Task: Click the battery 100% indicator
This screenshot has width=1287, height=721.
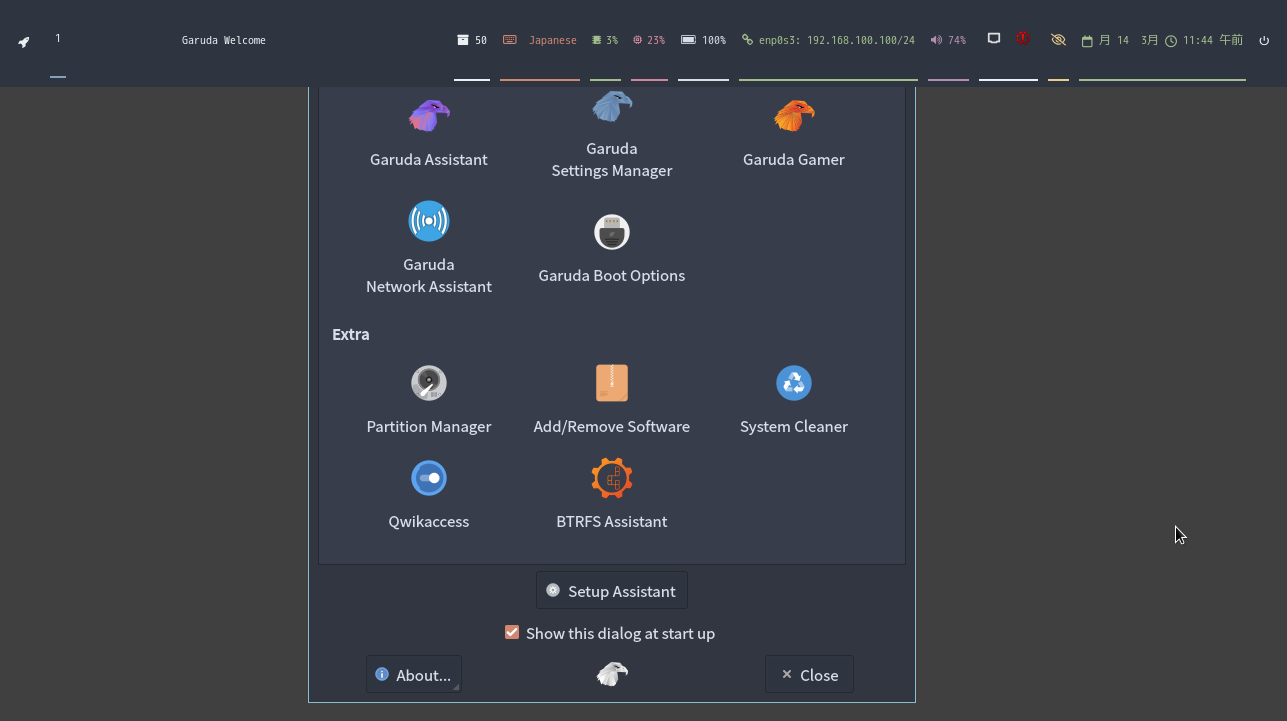Action: pos(703,40)
